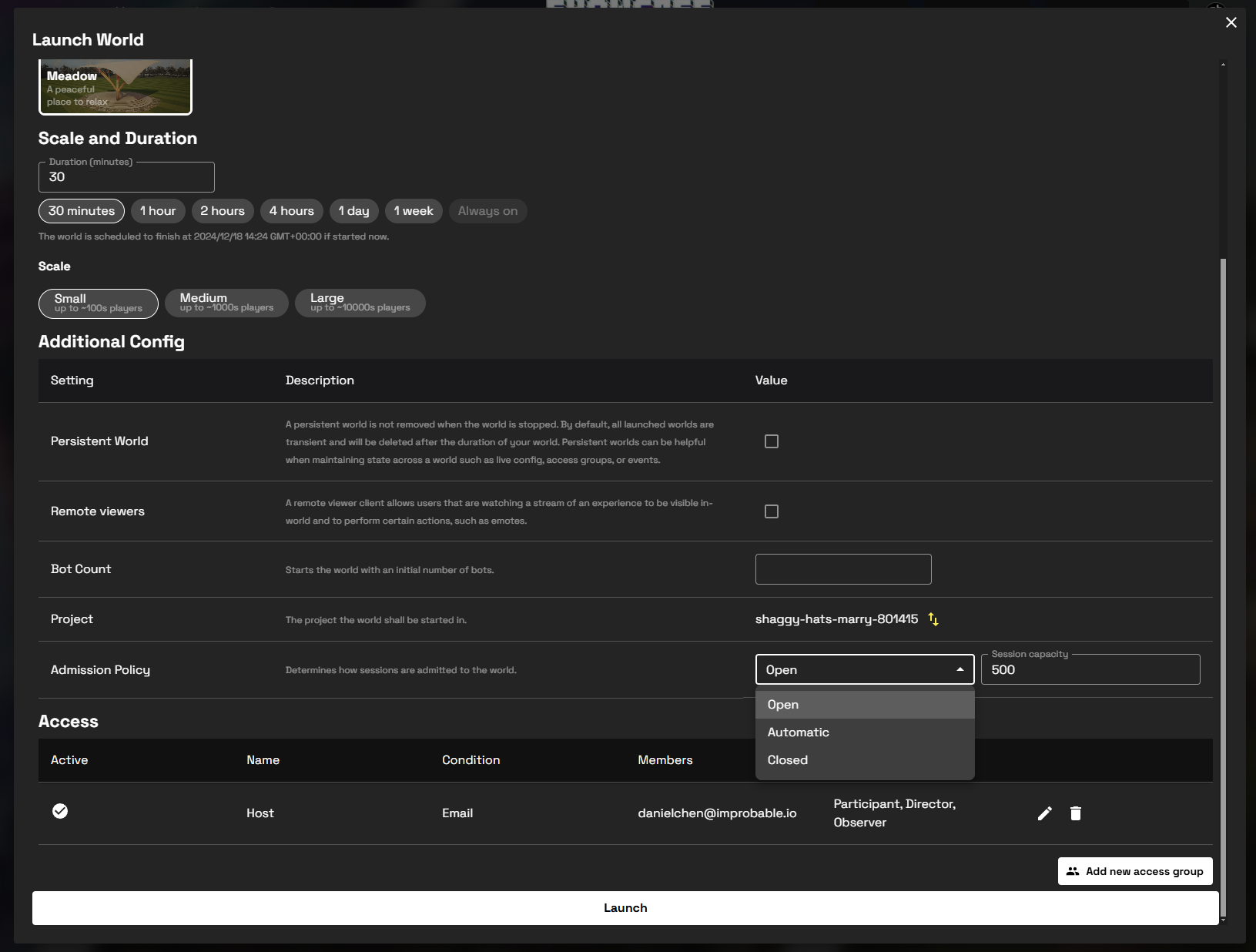
Task: Select the Meadow world thumbnail
Action: tap(116, 87)
